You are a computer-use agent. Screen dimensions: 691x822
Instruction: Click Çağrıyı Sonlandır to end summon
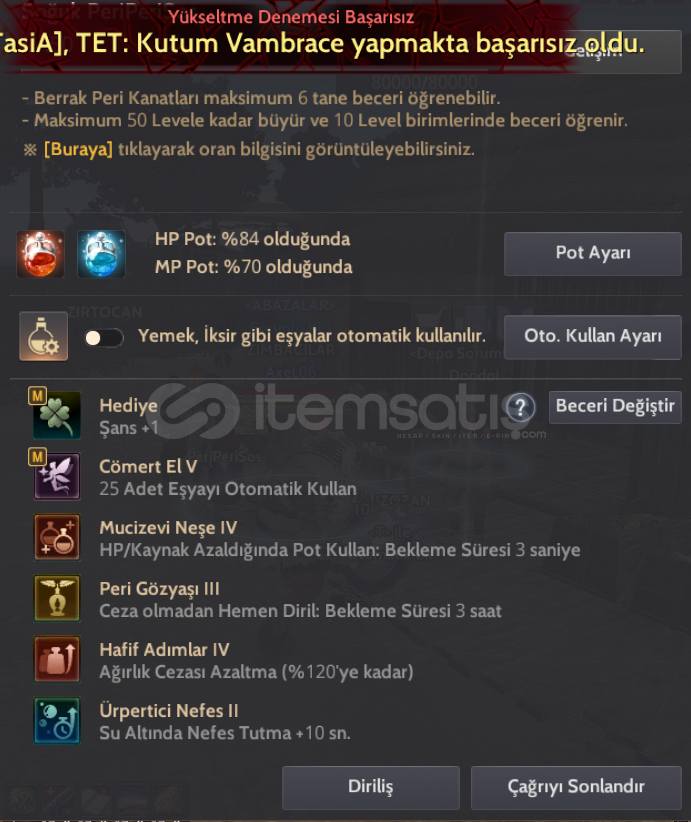click(x=576, y=787)
